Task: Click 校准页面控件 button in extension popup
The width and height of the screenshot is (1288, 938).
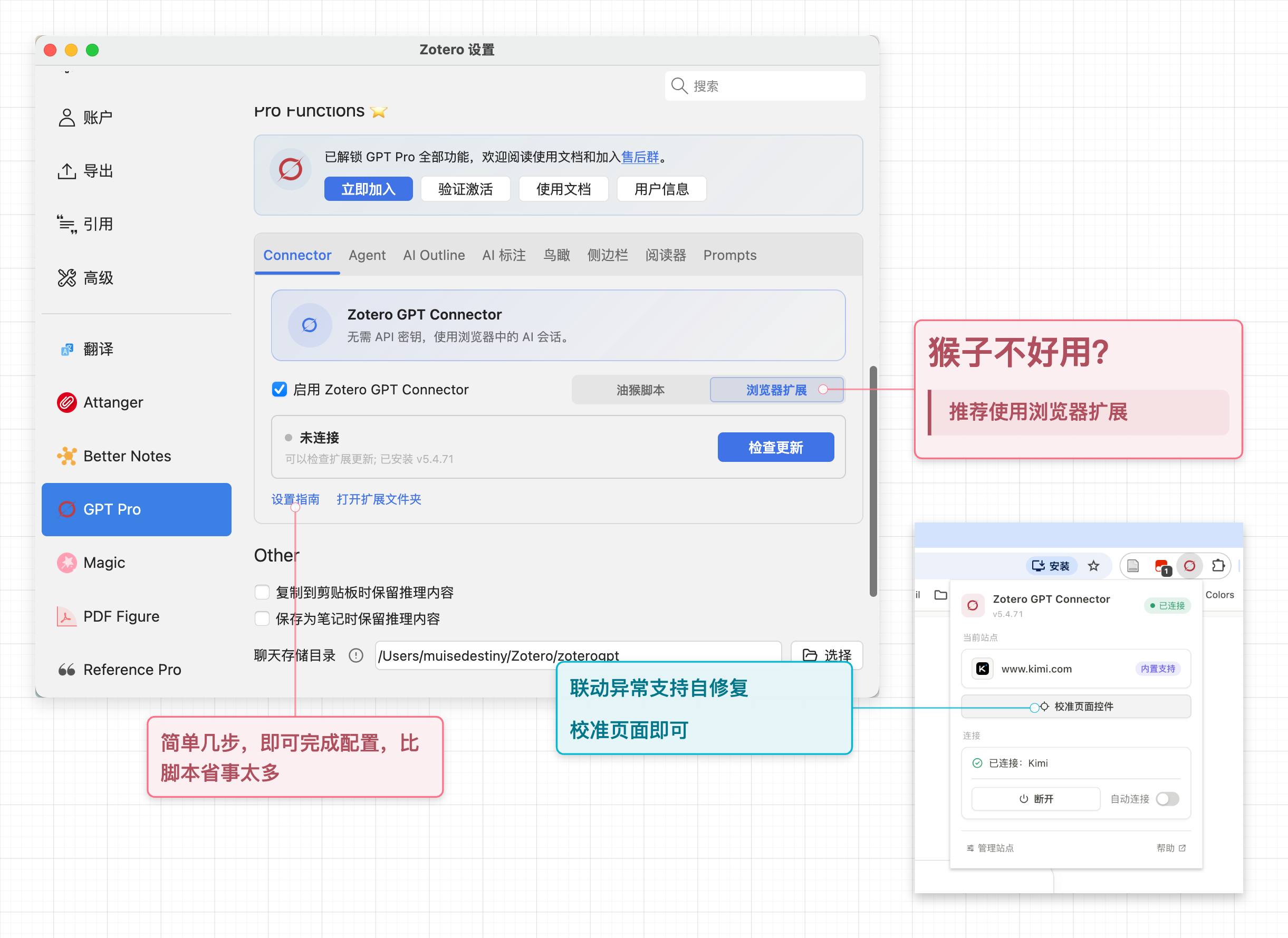Action: click(x=1075, y=706)
